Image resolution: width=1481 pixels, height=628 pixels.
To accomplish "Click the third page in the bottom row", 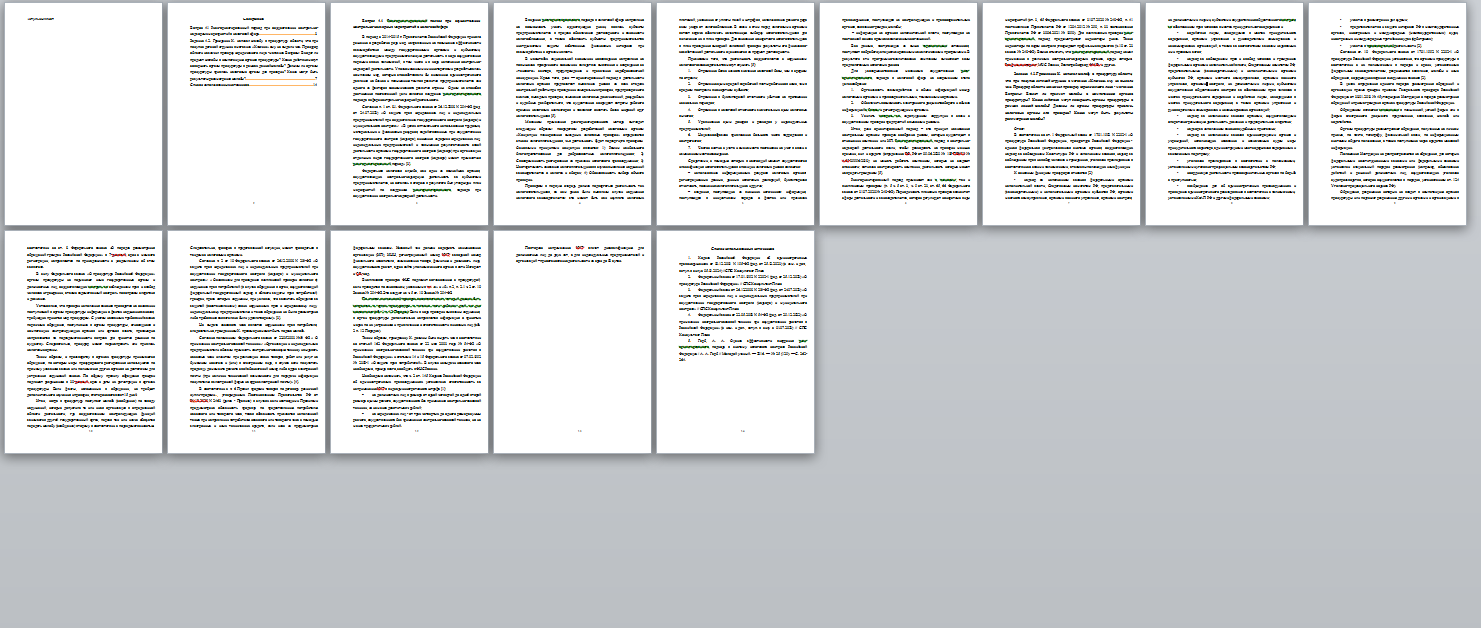I will click(x=409, y=342).
